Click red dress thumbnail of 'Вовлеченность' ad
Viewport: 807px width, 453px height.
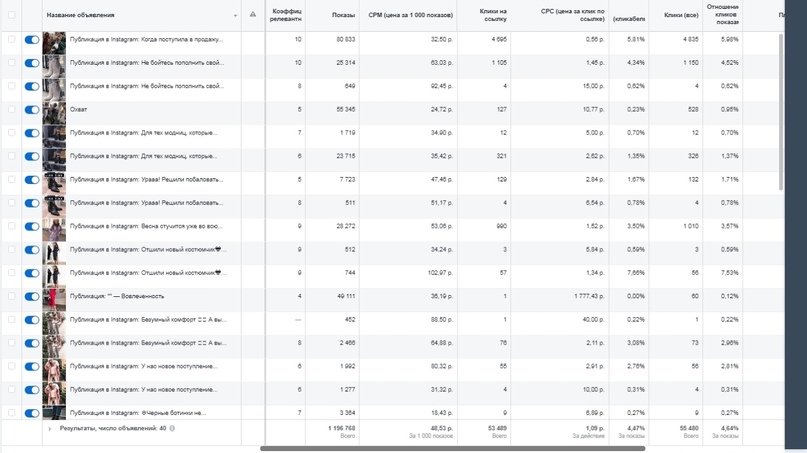(54, 300)
